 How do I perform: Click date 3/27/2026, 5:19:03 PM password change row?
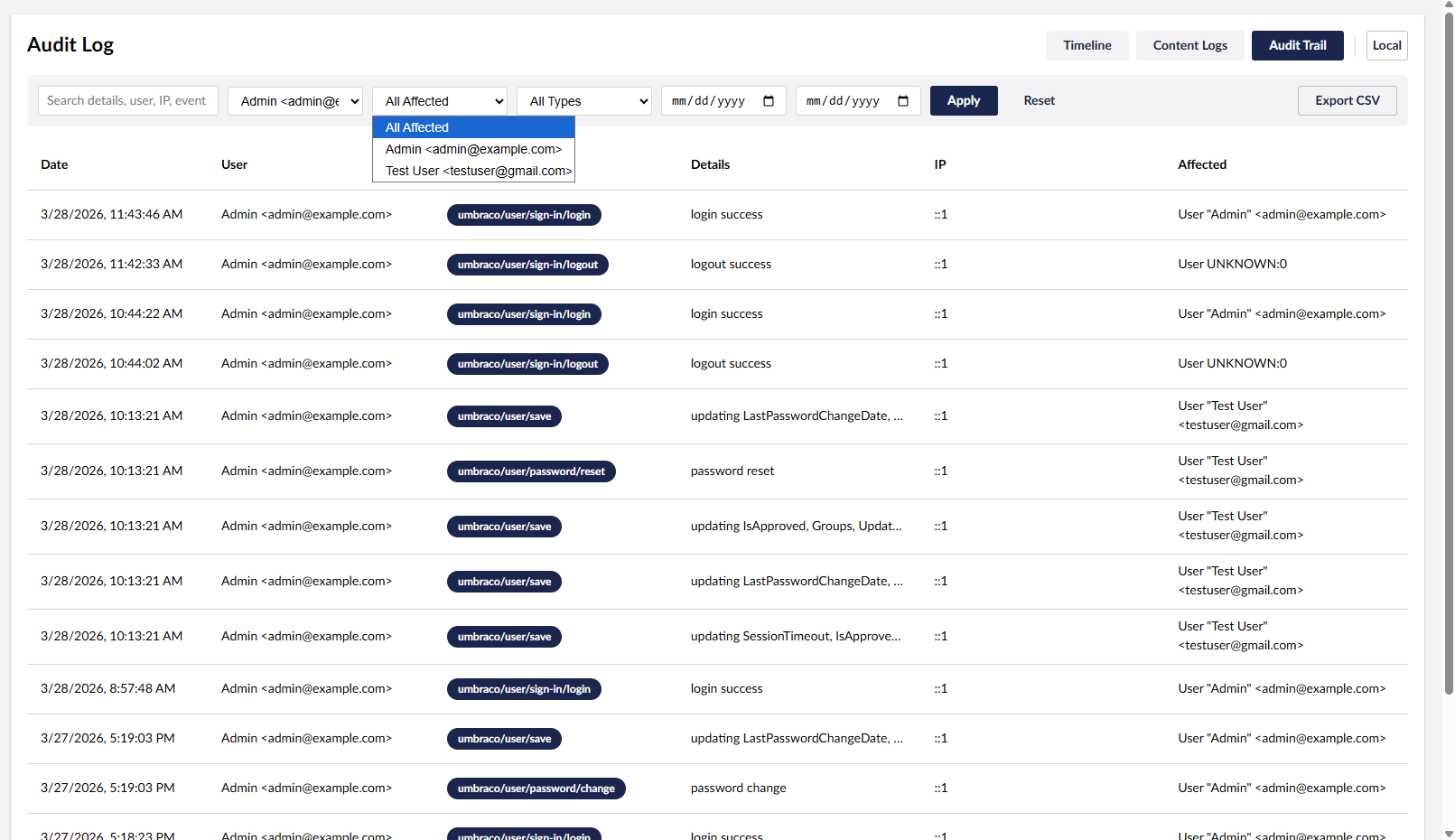click(x=107, y=788)
